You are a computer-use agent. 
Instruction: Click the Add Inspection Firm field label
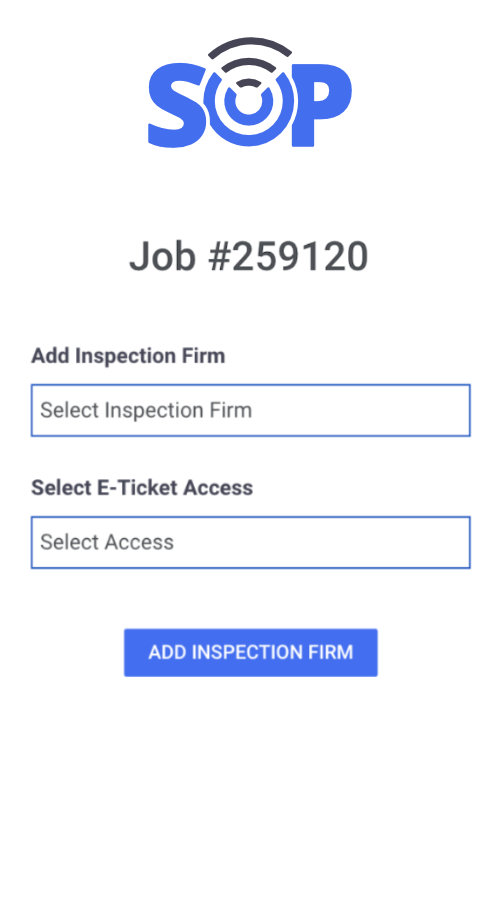click(x=128, y=356)
